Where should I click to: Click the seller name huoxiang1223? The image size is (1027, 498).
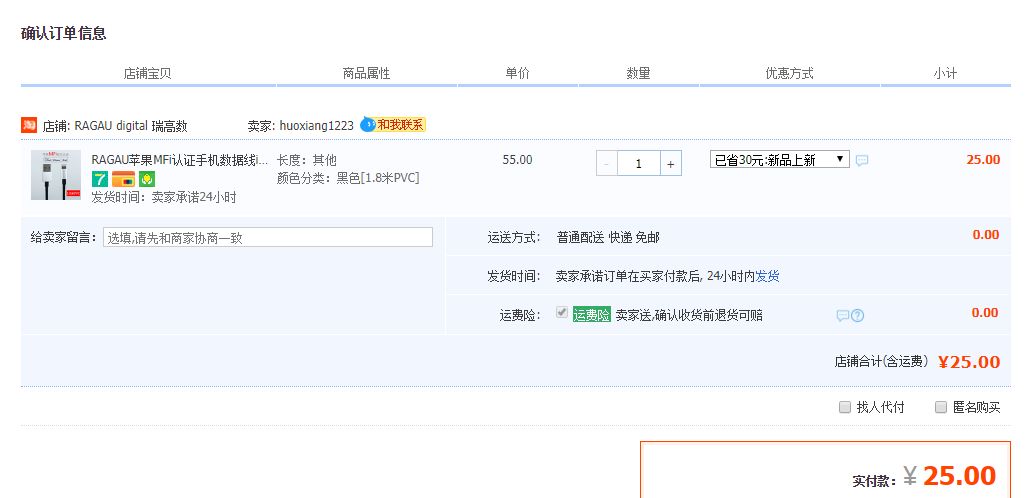tap(316, 126)
